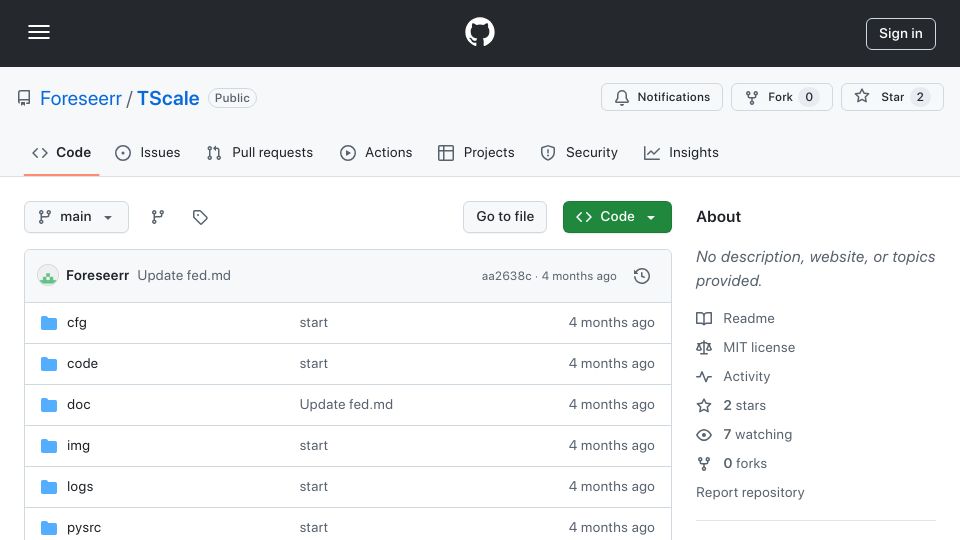Open the logs folder
The width and height of the screenshot is (960, 540).
[x=80, y=487]
